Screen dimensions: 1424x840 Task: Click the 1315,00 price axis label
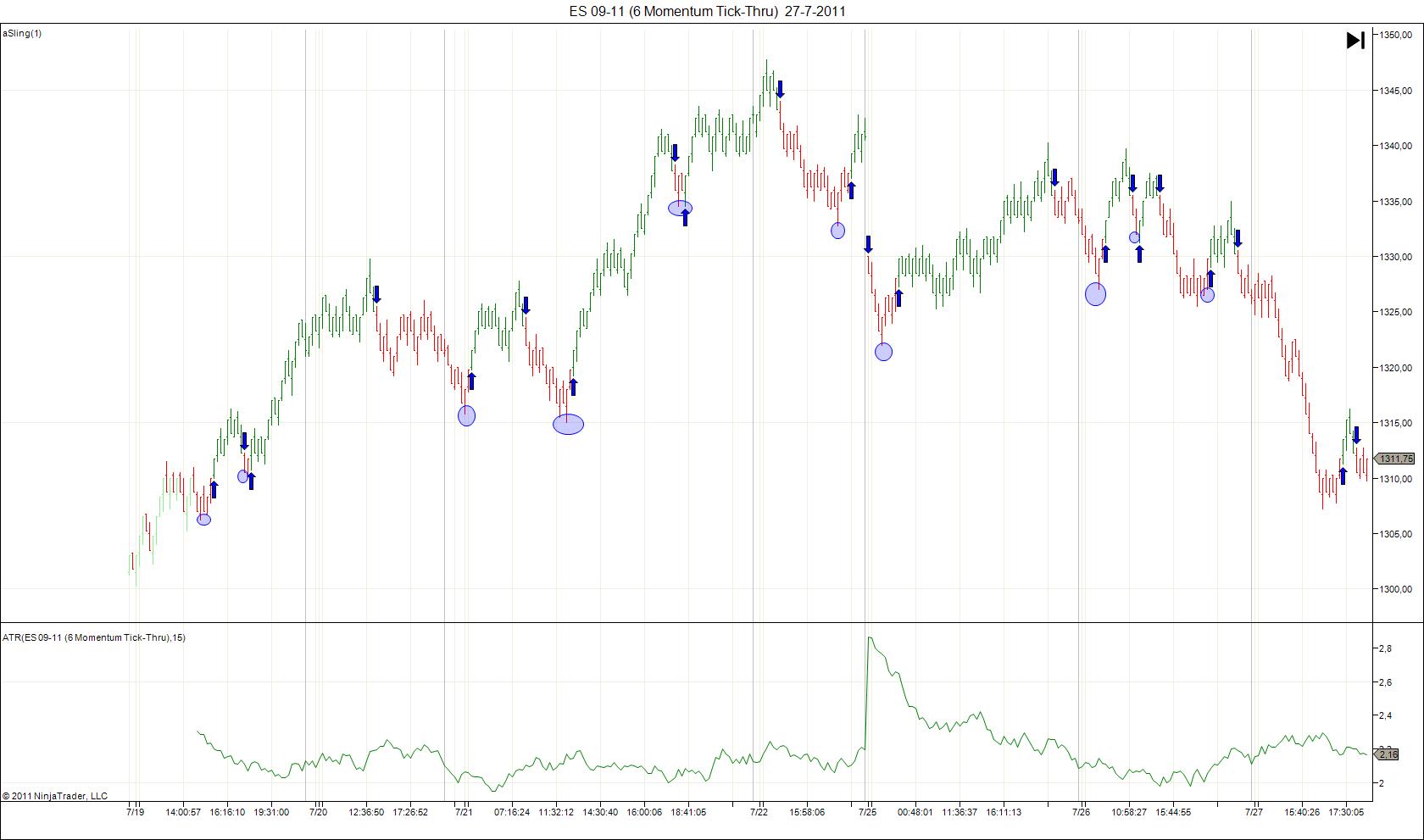[x=1395, y=423]
